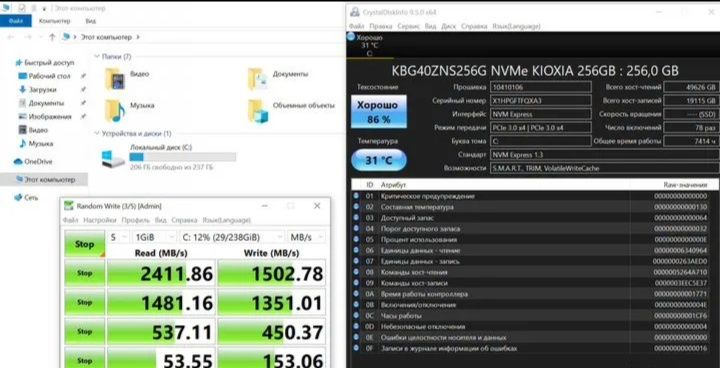Click the Explorer forward navigation arrow

tap(28, 37)
